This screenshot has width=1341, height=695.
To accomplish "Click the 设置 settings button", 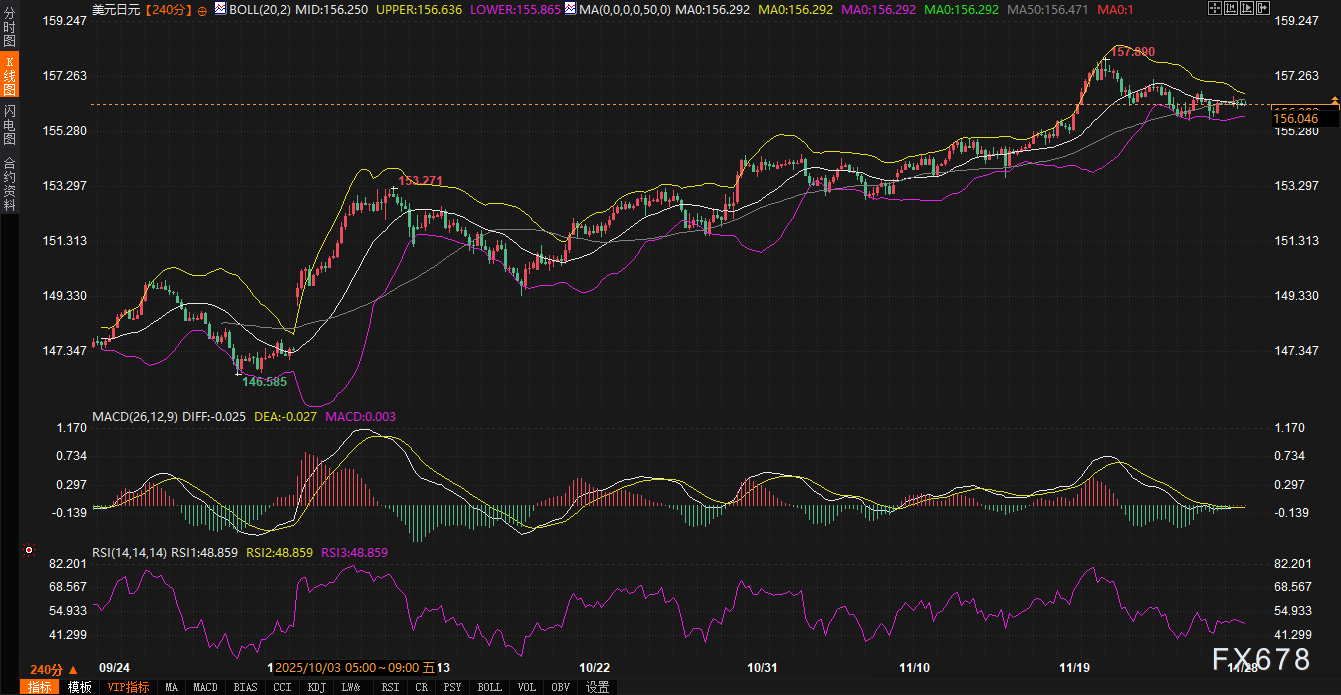I will tap(597, 687).
